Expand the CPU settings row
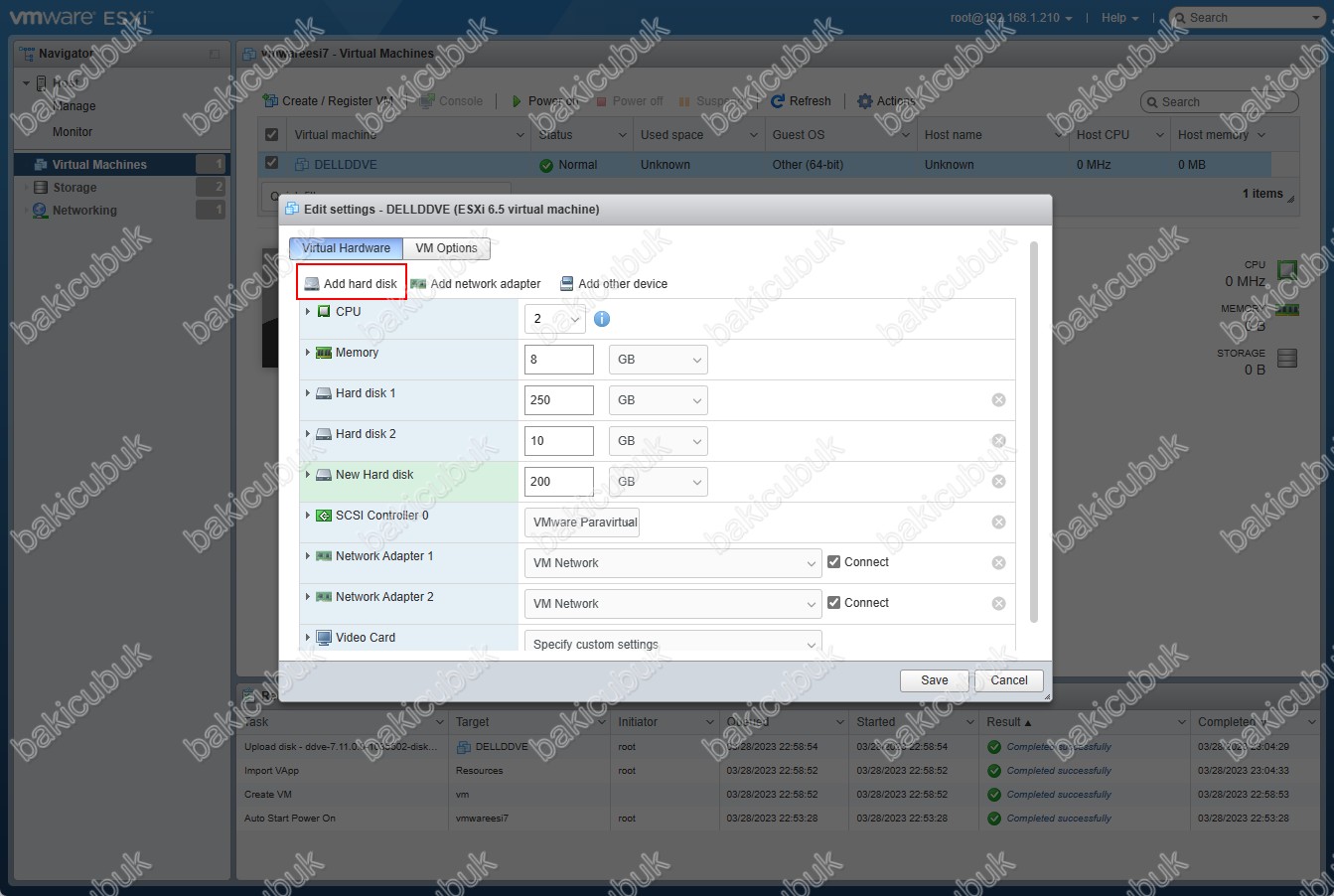Image resolution: width=1334 pixels, height=896 pixels. point(308,311)
